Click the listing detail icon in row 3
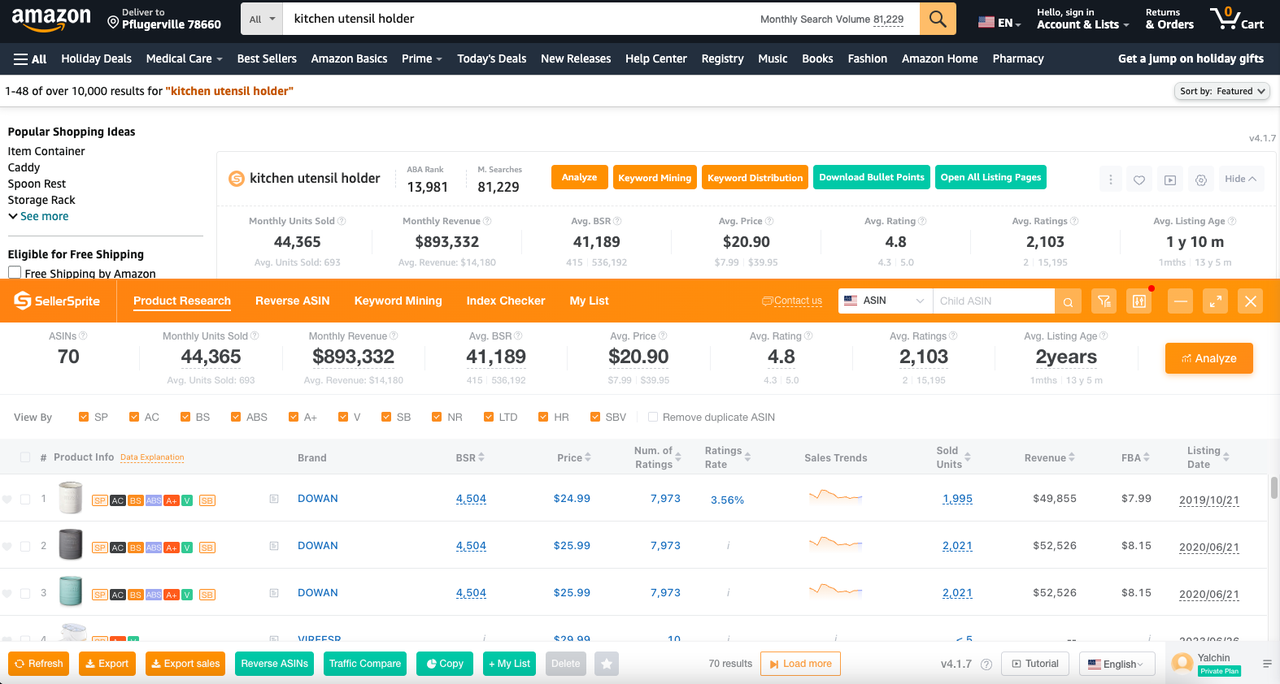1280x684 pixels. (274, 593)
